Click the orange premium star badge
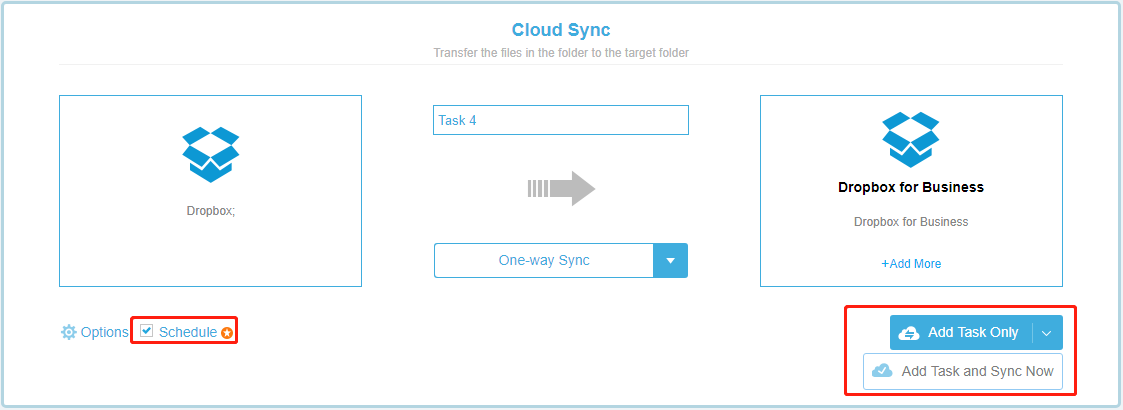 point(227,333)
